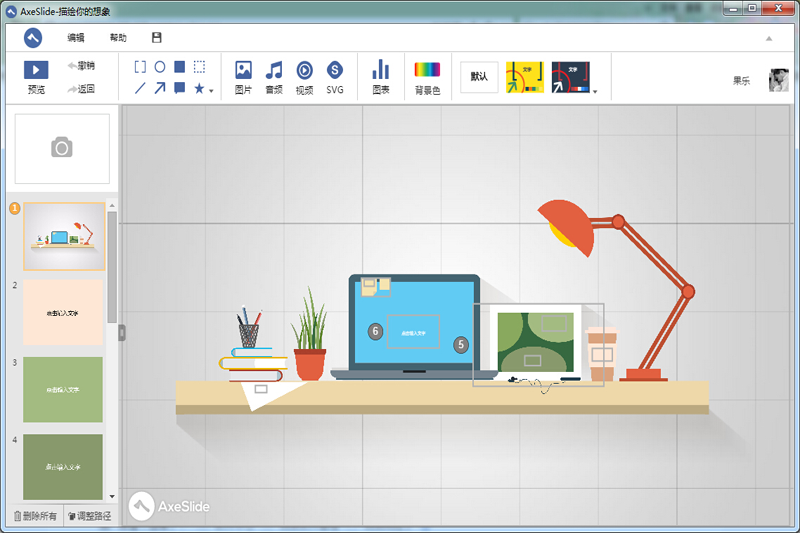The height and width of the screenshot is (533, 800).
Task: Add audio using the 音频 music icon
Action: click(273, 70)
